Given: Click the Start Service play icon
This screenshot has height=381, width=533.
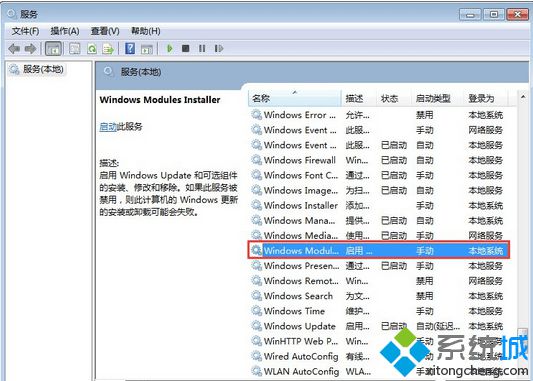Looking at the screenshot, I should click(x=169, y=49).
